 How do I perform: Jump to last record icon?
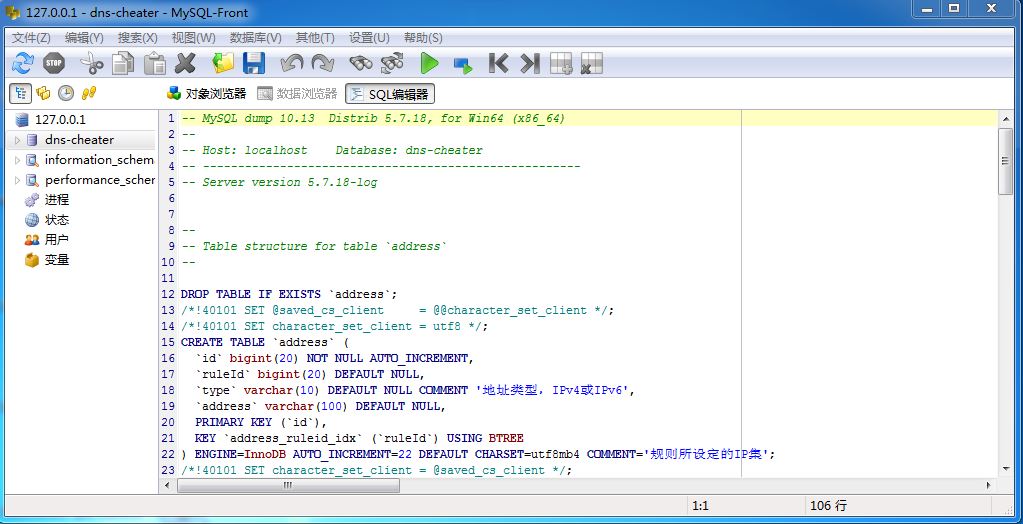530,63
